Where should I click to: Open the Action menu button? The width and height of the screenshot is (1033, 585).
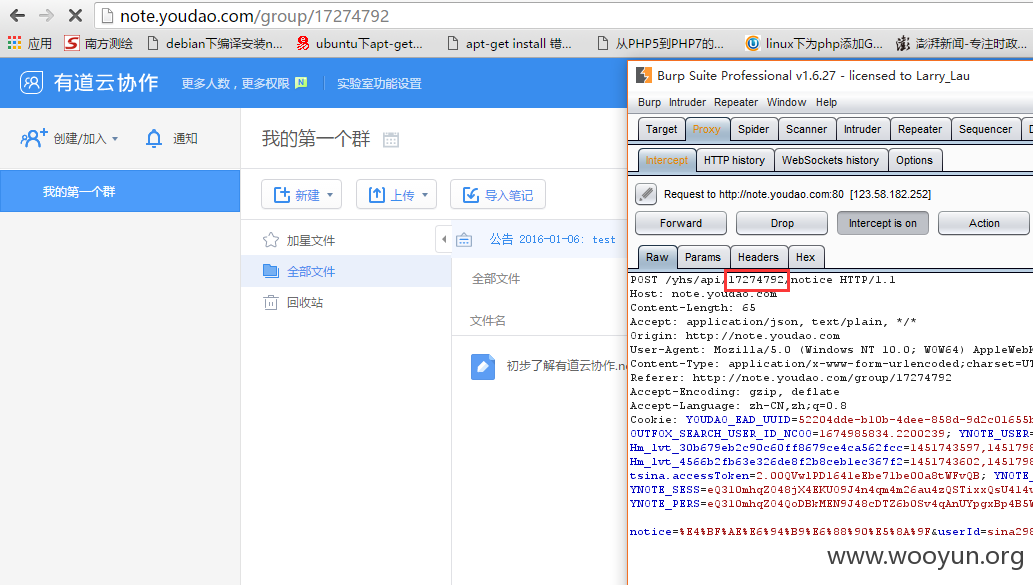pyautogui.click(x=984, y=223)
